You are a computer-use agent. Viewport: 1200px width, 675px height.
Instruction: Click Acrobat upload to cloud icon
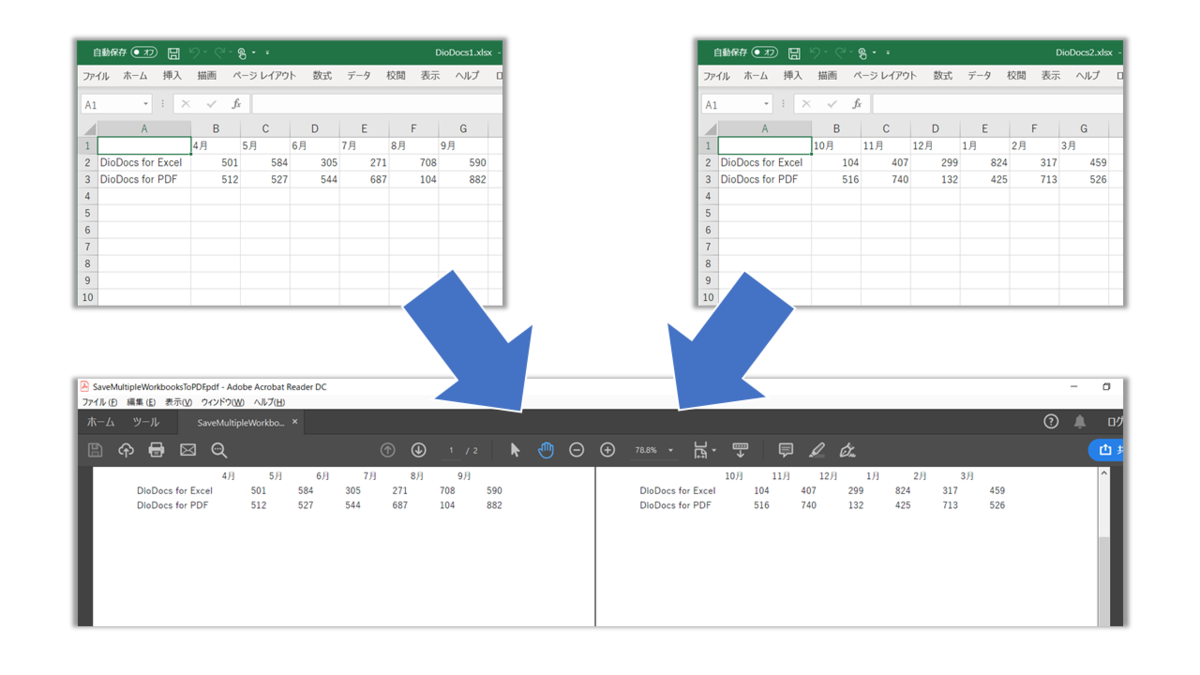click(x=126, y=450)
